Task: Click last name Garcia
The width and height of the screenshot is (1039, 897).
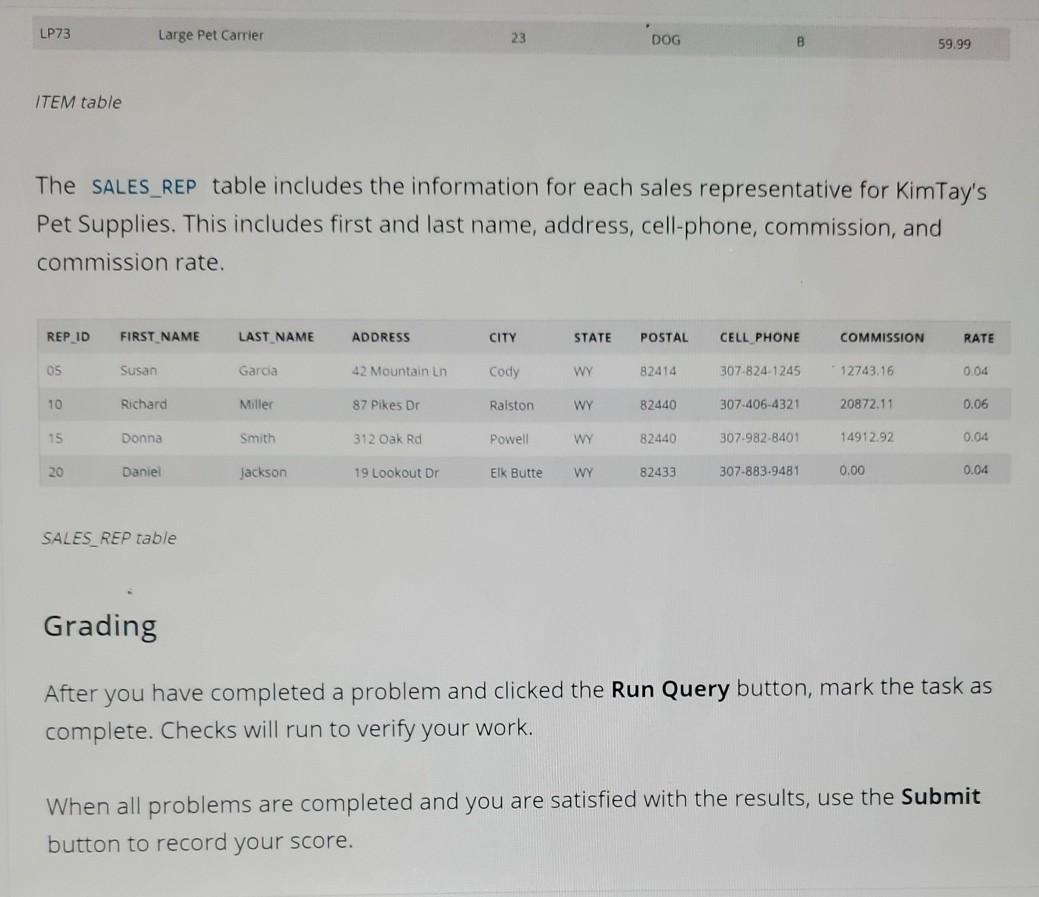Action: [x=258, y=370]
